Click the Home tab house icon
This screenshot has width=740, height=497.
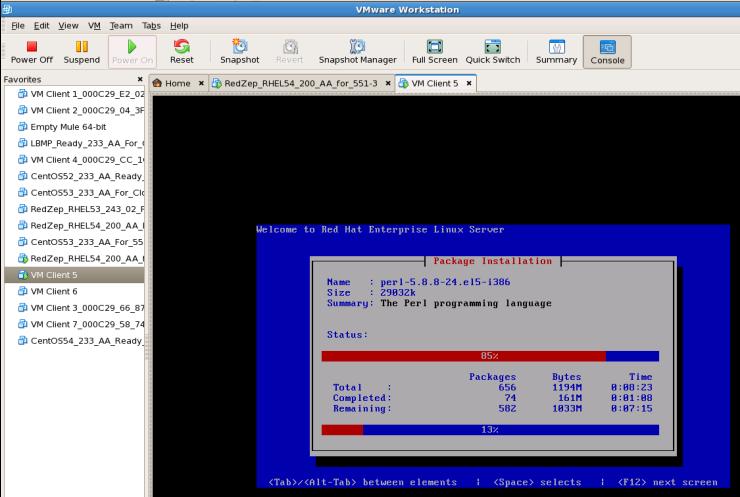point(158,83)
